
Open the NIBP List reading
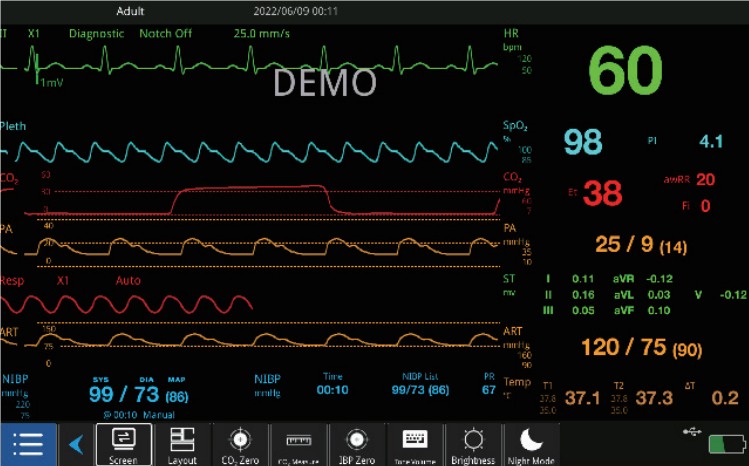419,385
